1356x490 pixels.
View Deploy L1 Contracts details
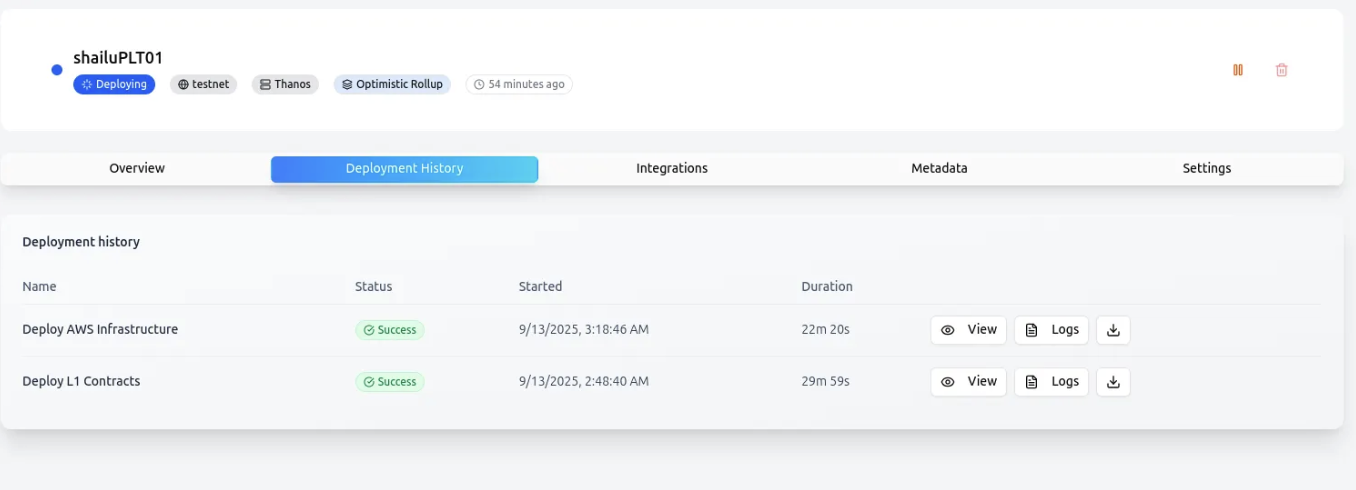click(x=968, y=382)
